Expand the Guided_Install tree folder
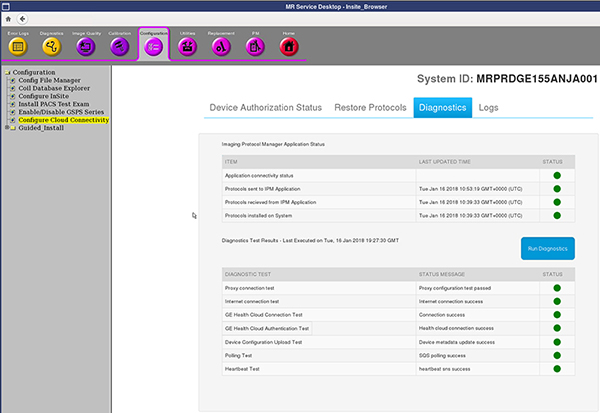 pyautogui.click(x=7, y=128)
